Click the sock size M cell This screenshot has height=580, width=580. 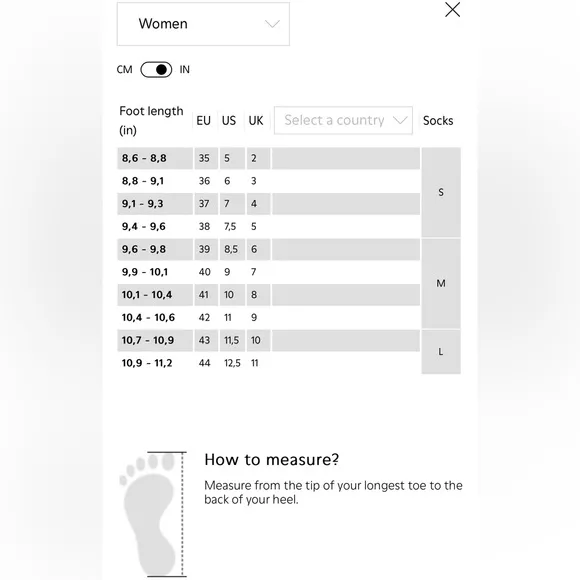pos(441,283)
